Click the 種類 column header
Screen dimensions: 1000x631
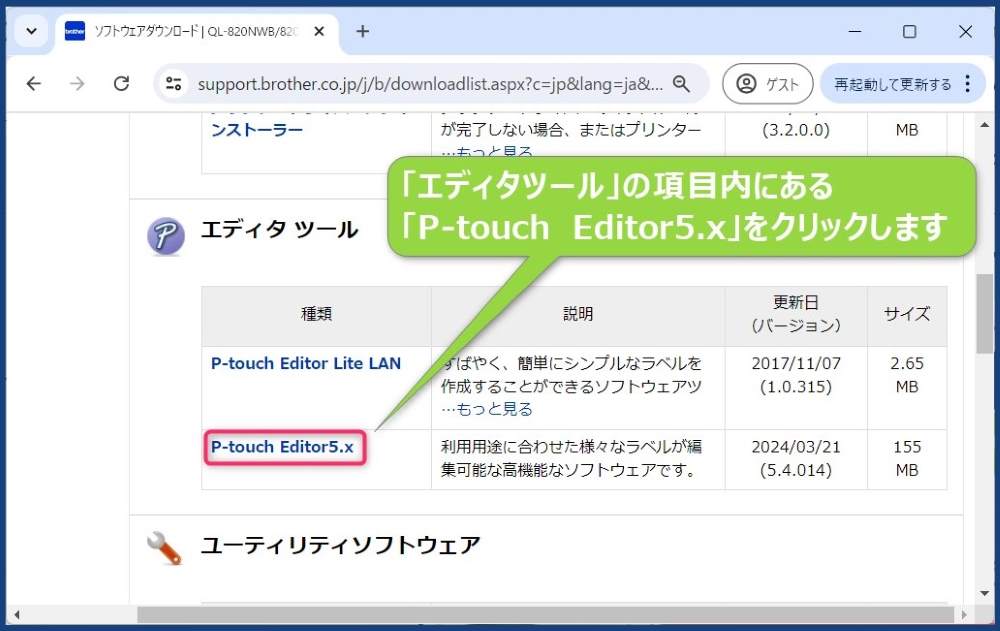[x=316, y=315]
